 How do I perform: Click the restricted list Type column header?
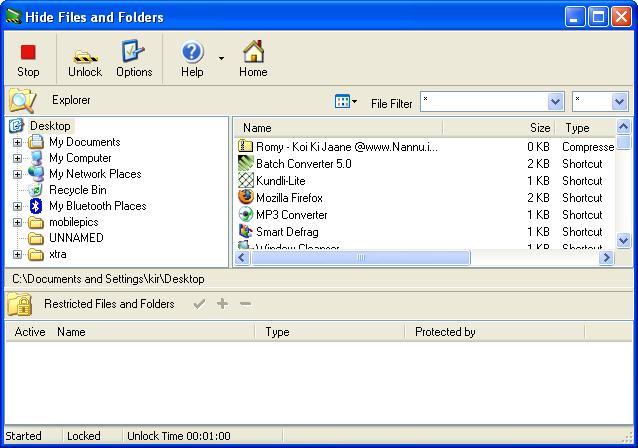pos(277,332)
